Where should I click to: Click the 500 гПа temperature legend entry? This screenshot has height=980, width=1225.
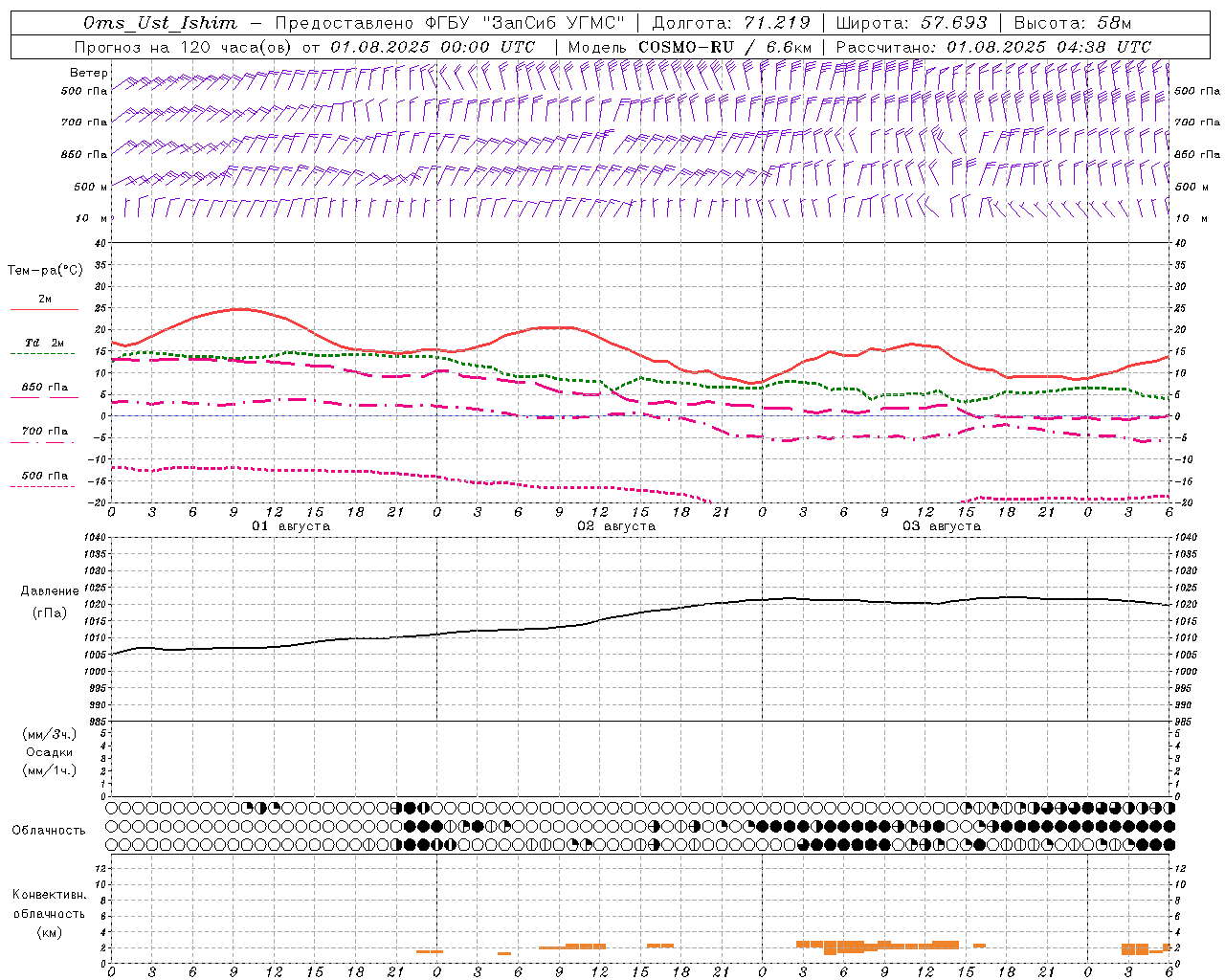coord(44,476)
